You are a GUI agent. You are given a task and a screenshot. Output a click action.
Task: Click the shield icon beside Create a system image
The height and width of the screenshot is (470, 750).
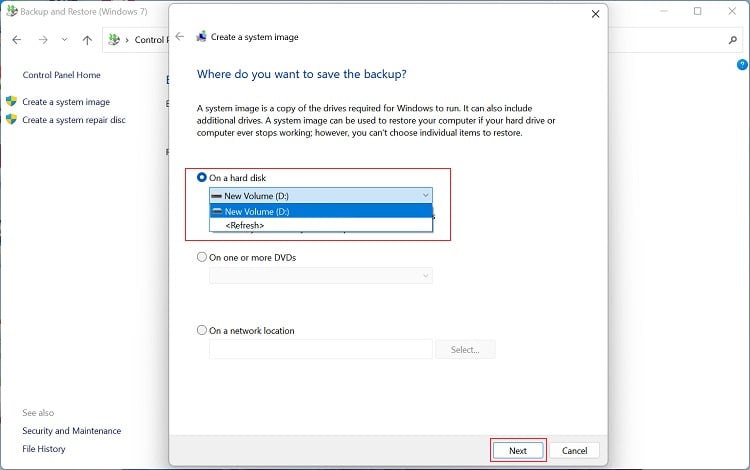(x=12, y=102)
